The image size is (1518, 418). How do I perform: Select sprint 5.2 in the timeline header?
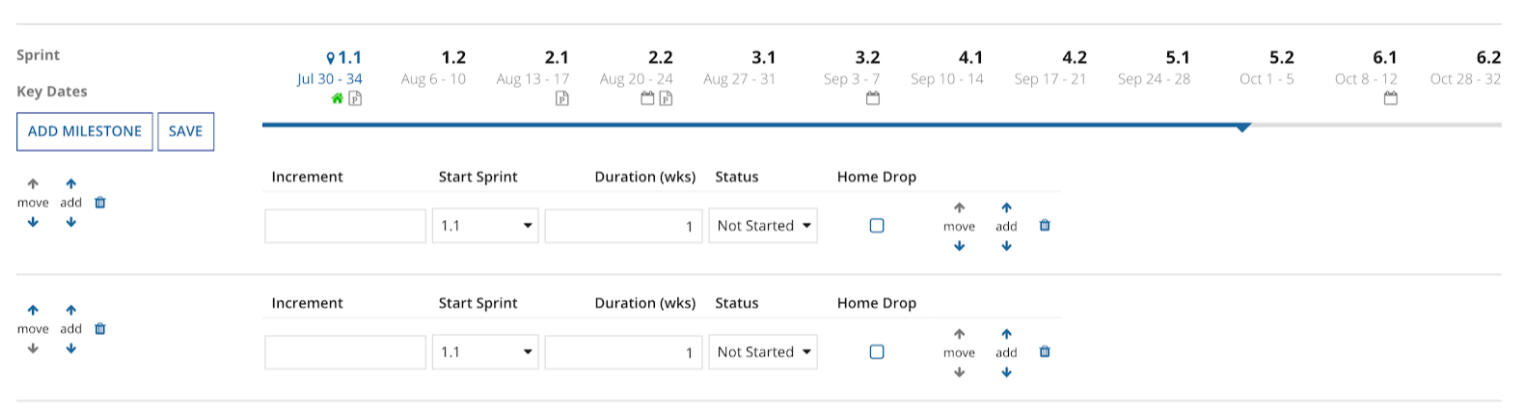point(1280,58)
